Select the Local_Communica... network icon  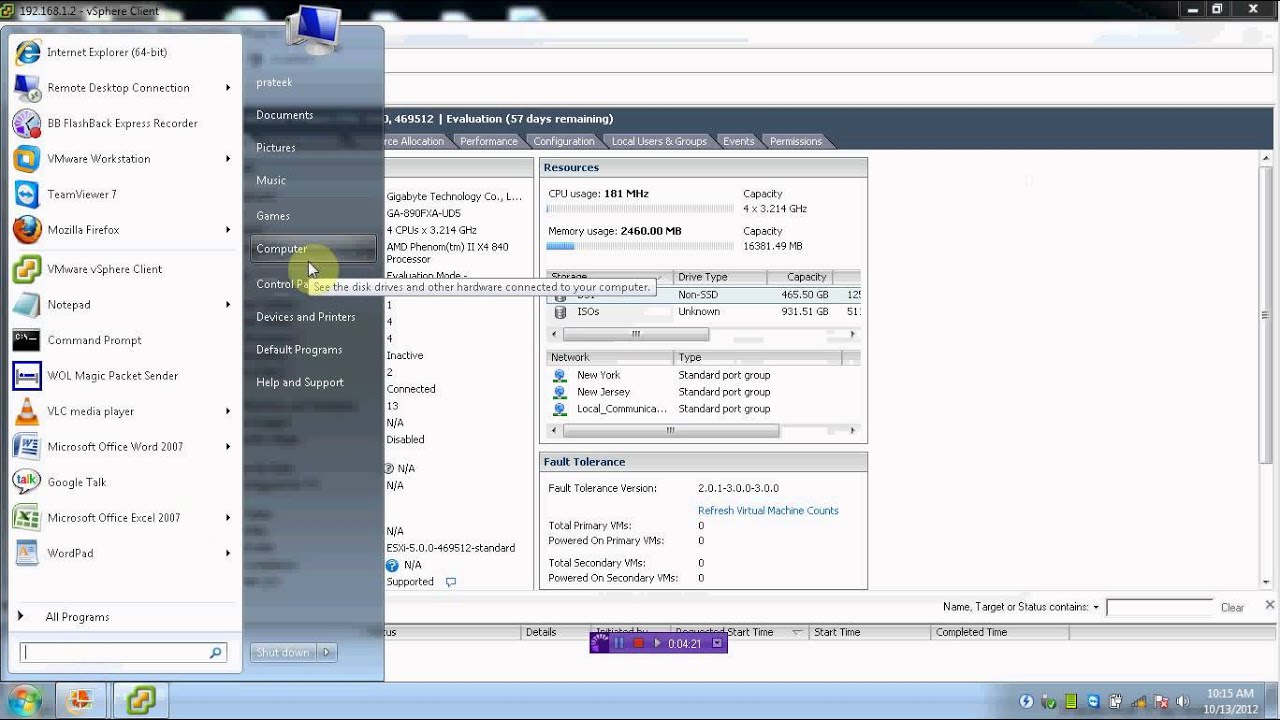pyautogui.click(x=560, y=409)
